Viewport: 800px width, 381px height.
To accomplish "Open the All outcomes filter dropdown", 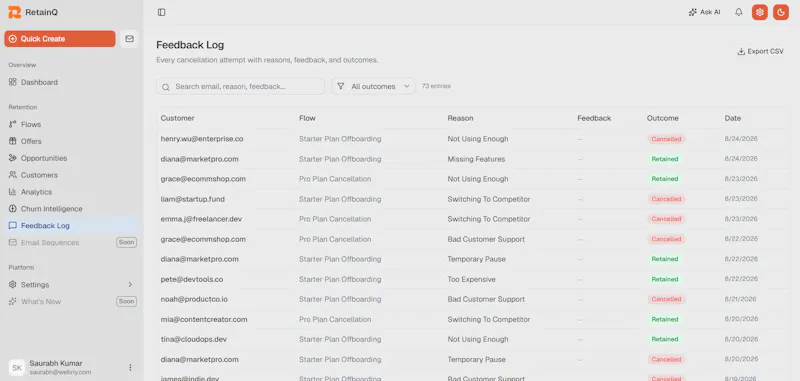I will 373,86.
